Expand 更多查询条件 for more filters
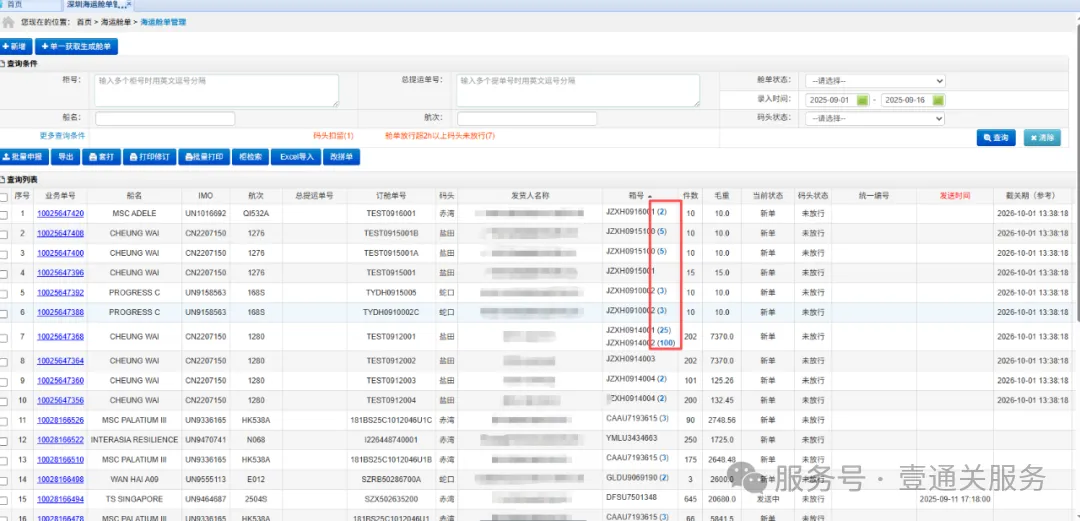1080x521 pixels. [62, 135]
